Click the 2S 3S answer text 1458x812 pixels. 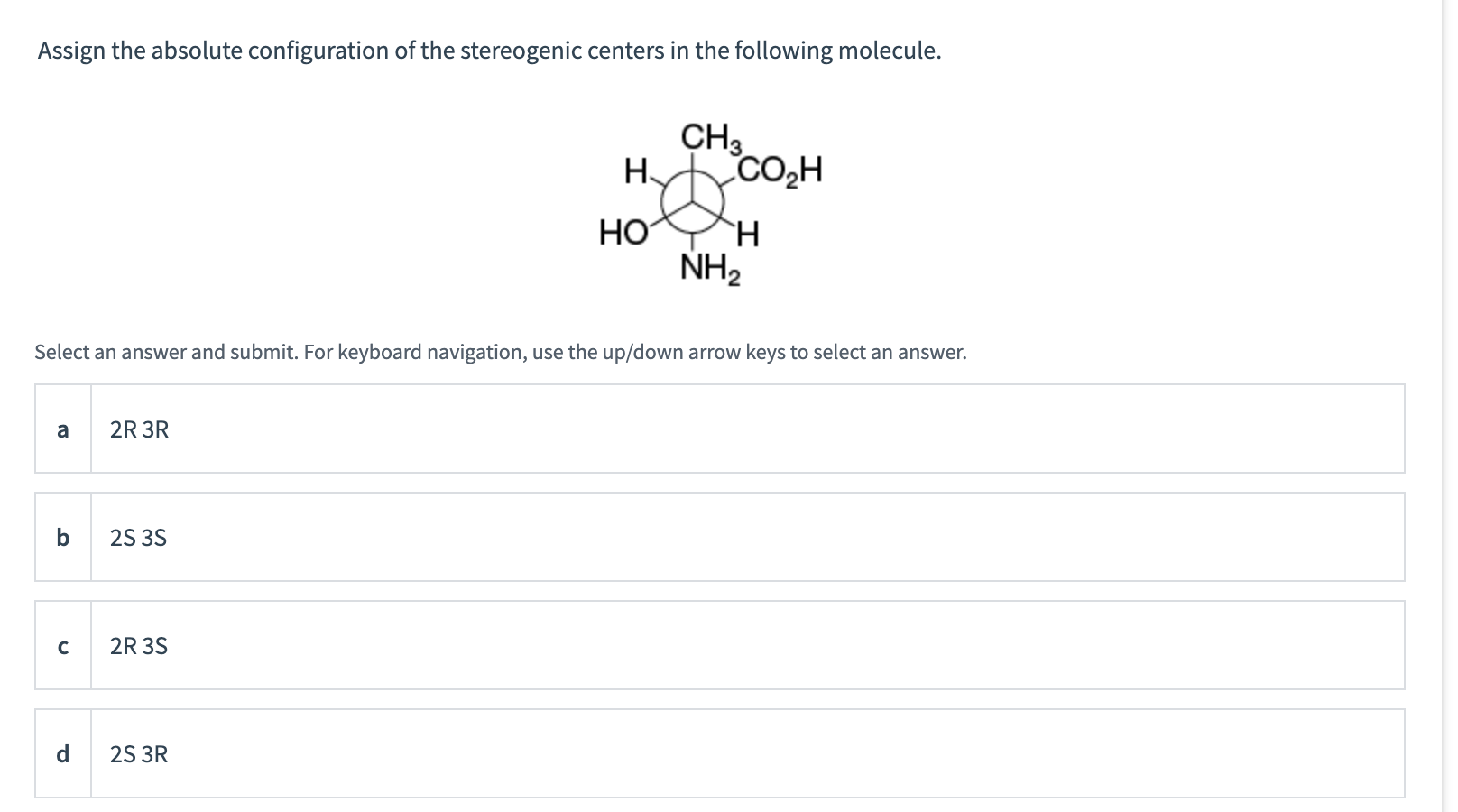pyautogui.click(x=137, y=538)
